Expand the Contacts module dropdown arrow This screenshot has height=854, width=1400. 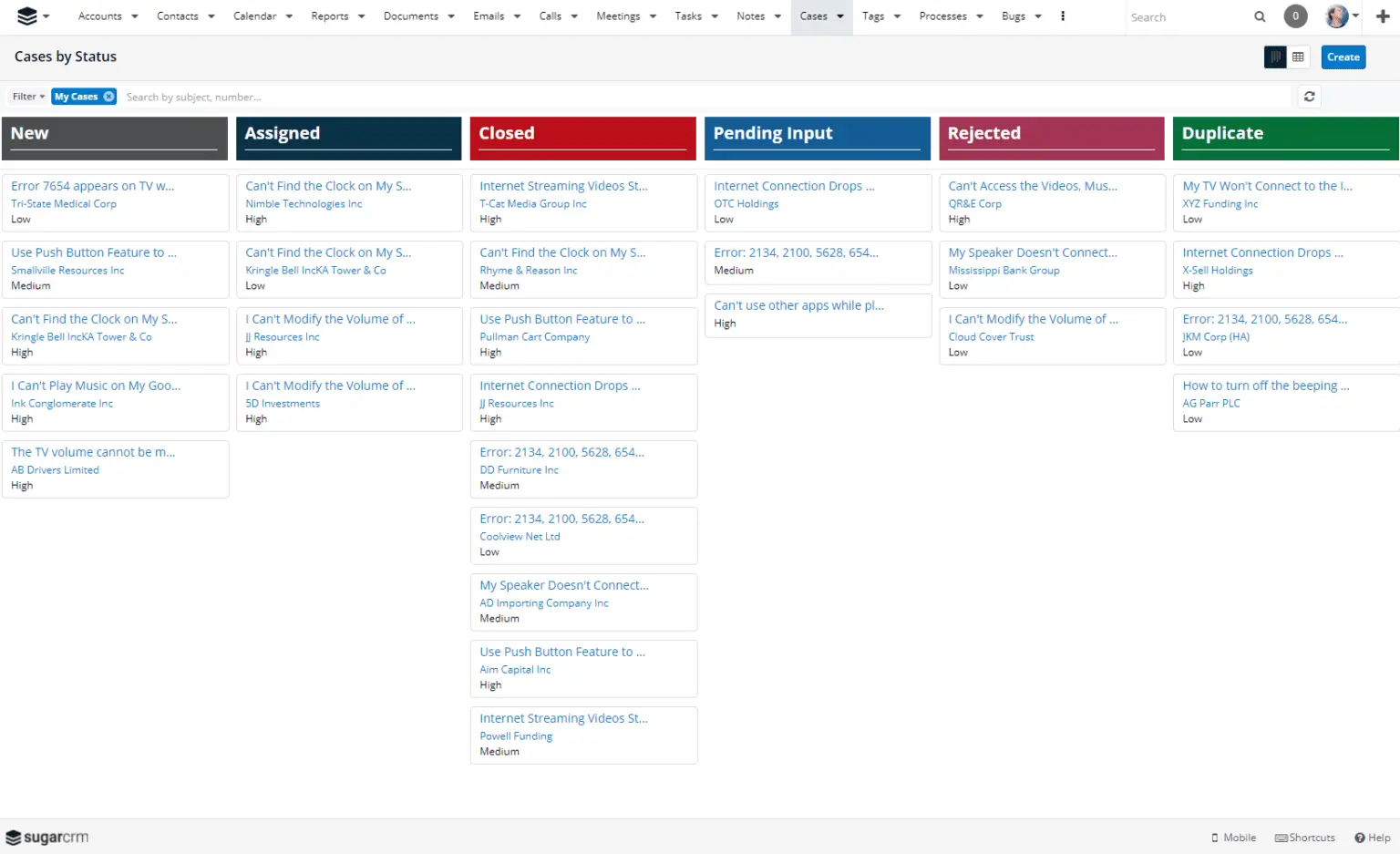tap(211, 16)
